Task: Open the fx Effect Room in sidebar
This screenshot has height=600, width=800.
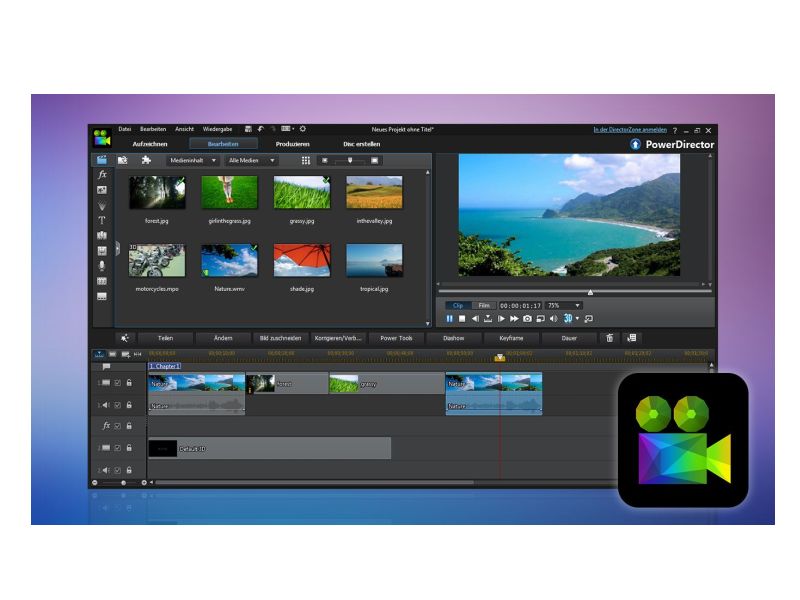Action: (x=102, y=174)
